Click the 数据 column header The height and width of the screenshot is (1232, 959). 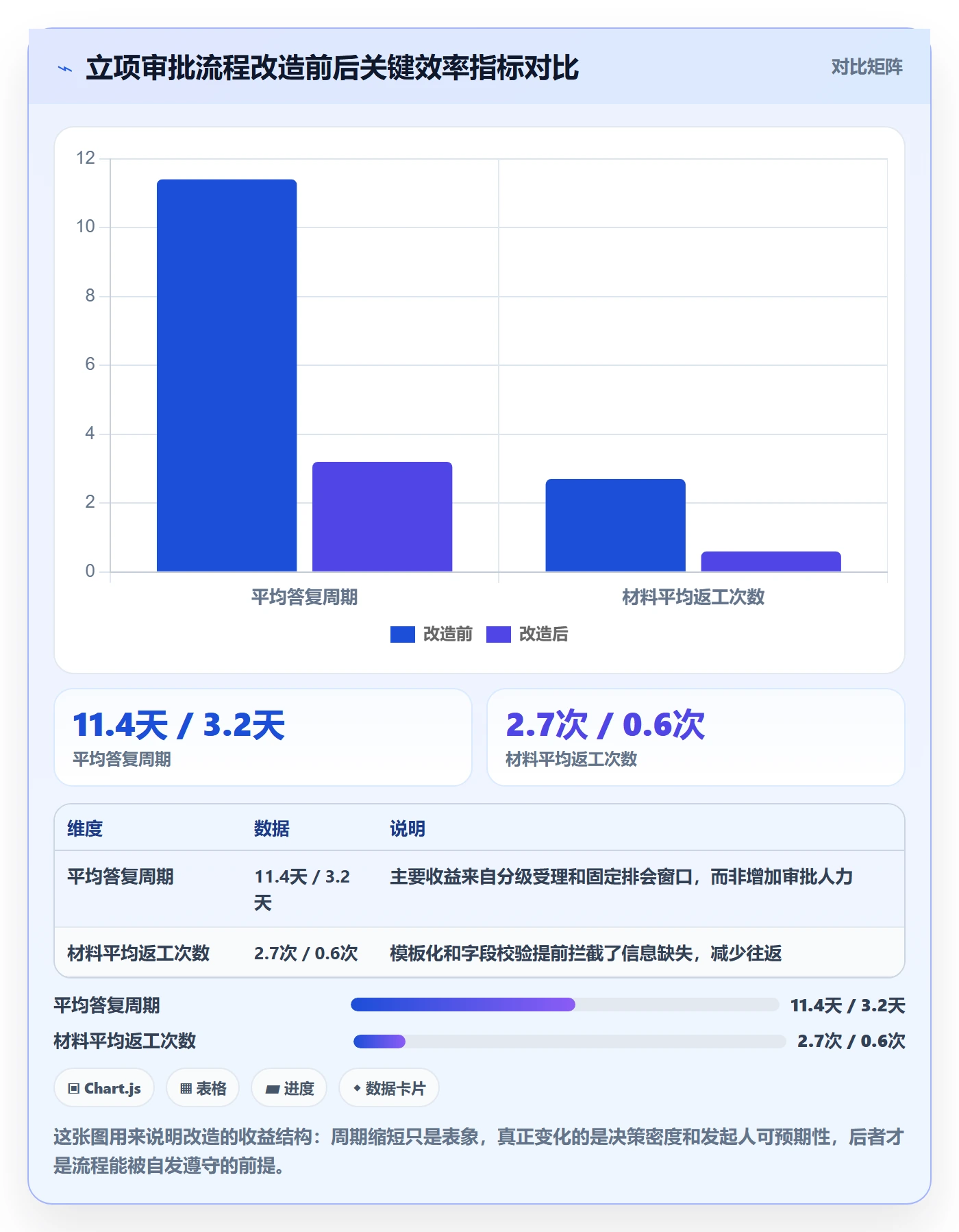(272, 828)
